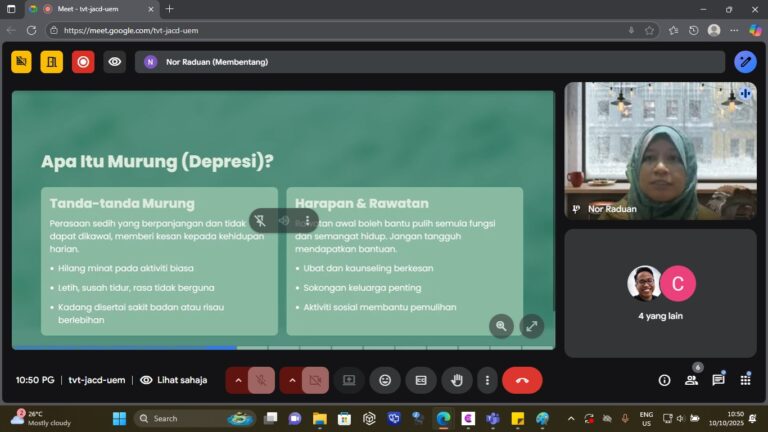Unmute the microphone
The image size is (768, 432).
click(261, 380)
